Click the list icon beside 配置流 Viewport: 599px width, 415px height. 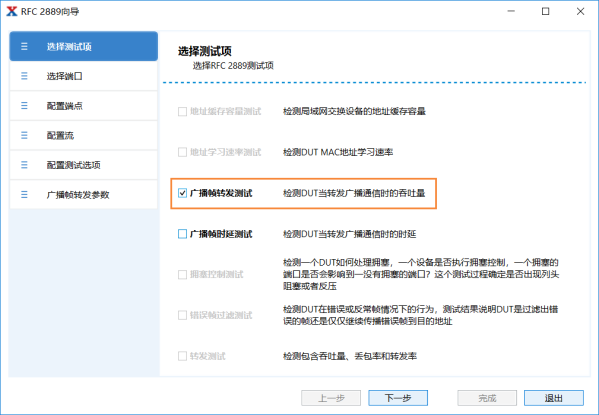tap(24, 135)
